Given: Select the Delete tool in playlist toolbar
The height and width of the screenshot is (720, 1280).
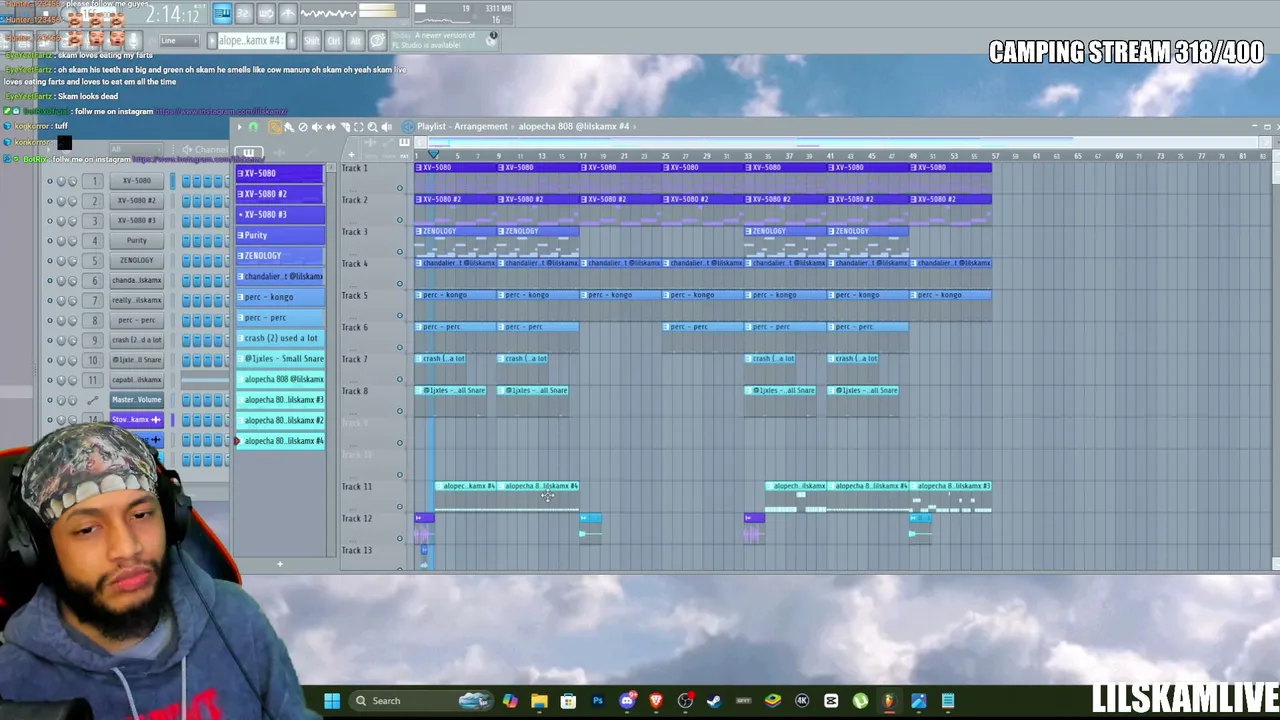Looking at the screenshot, I should click(303, 127).
